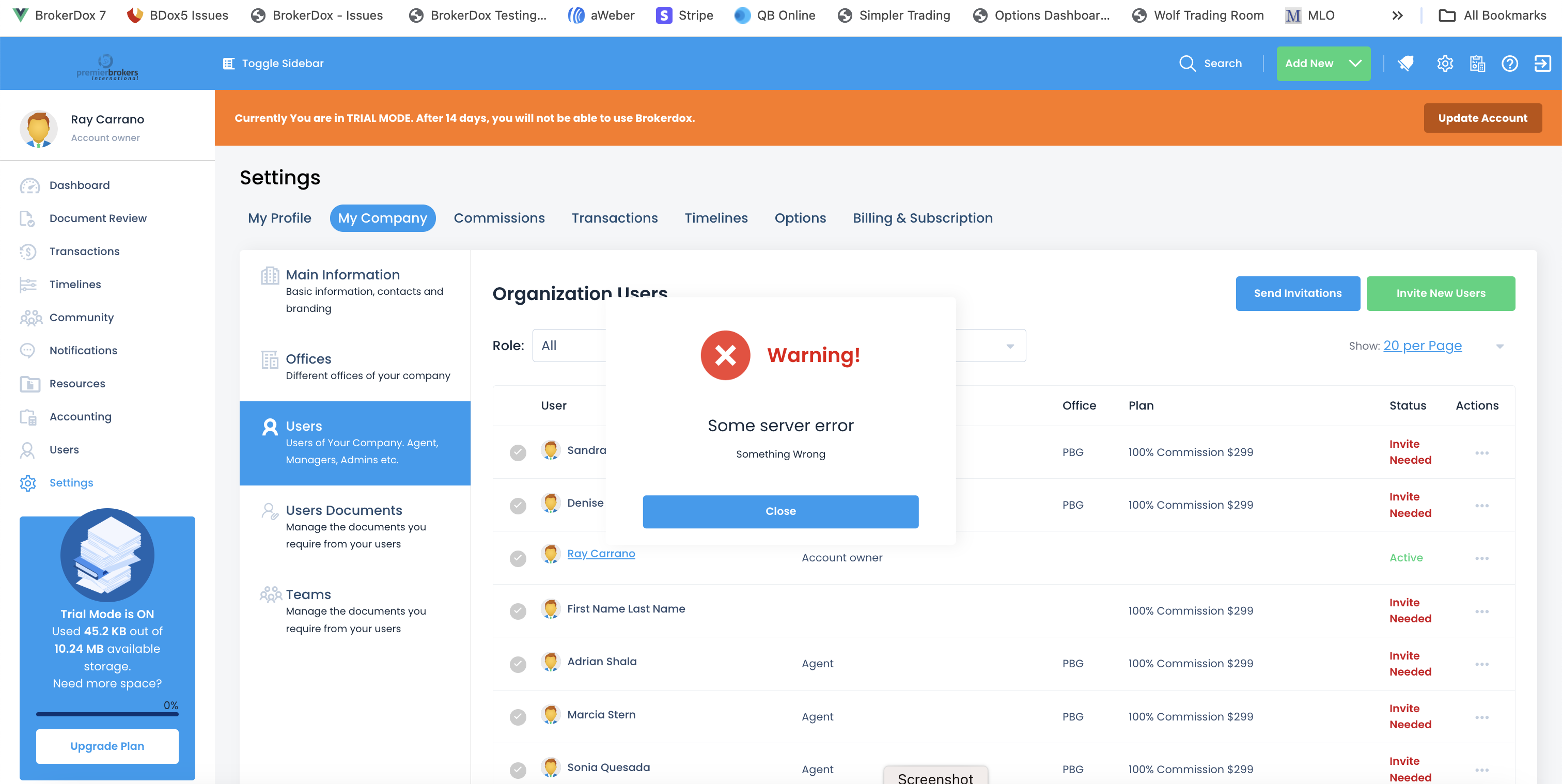Check the Ray Carrano row checkbox
The width and height of the screenshot is (1562, 784).
[x=518, y=558]
